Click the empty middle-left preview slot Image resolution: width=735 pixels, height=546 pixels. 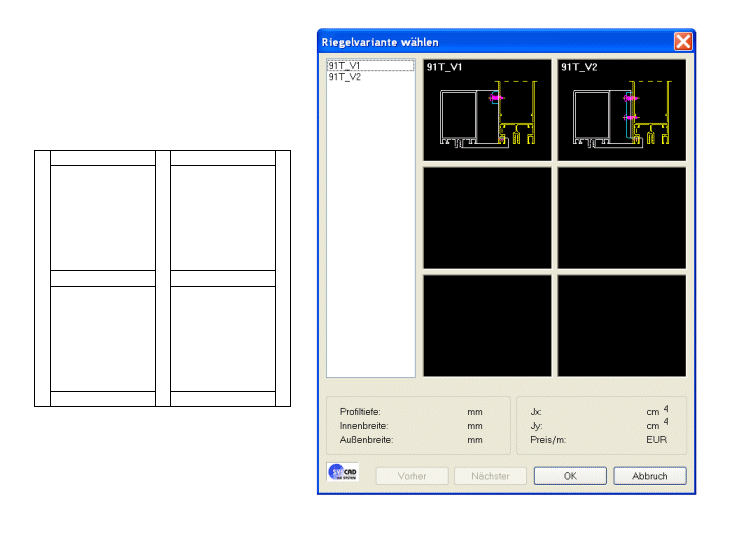(487, 218)
